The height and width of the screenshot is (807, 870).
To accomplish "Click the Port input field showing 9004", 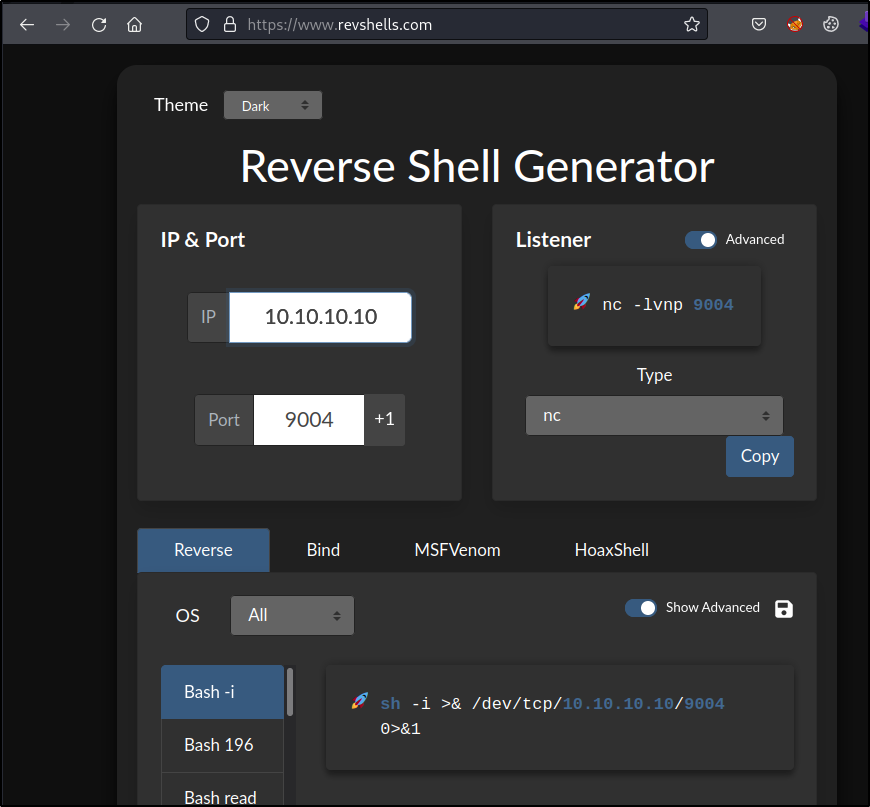I will (308, 420).
